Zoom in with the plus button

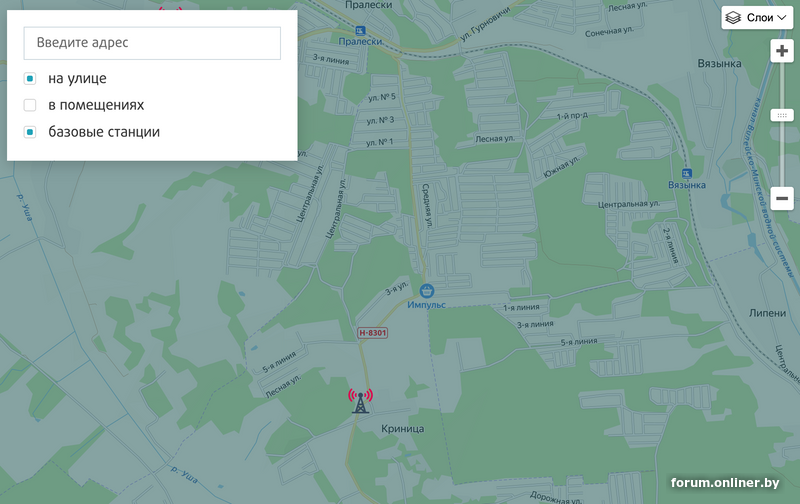click(x=782, y=51)
